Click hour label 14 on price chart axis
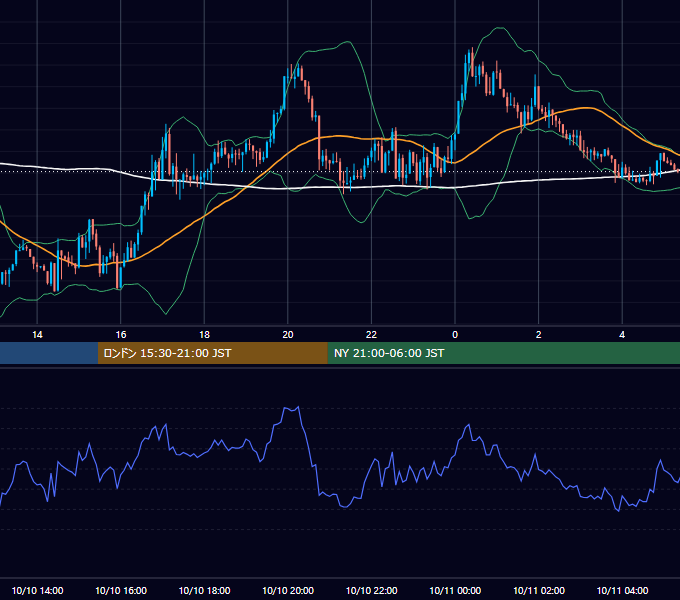 click(37, 335)
